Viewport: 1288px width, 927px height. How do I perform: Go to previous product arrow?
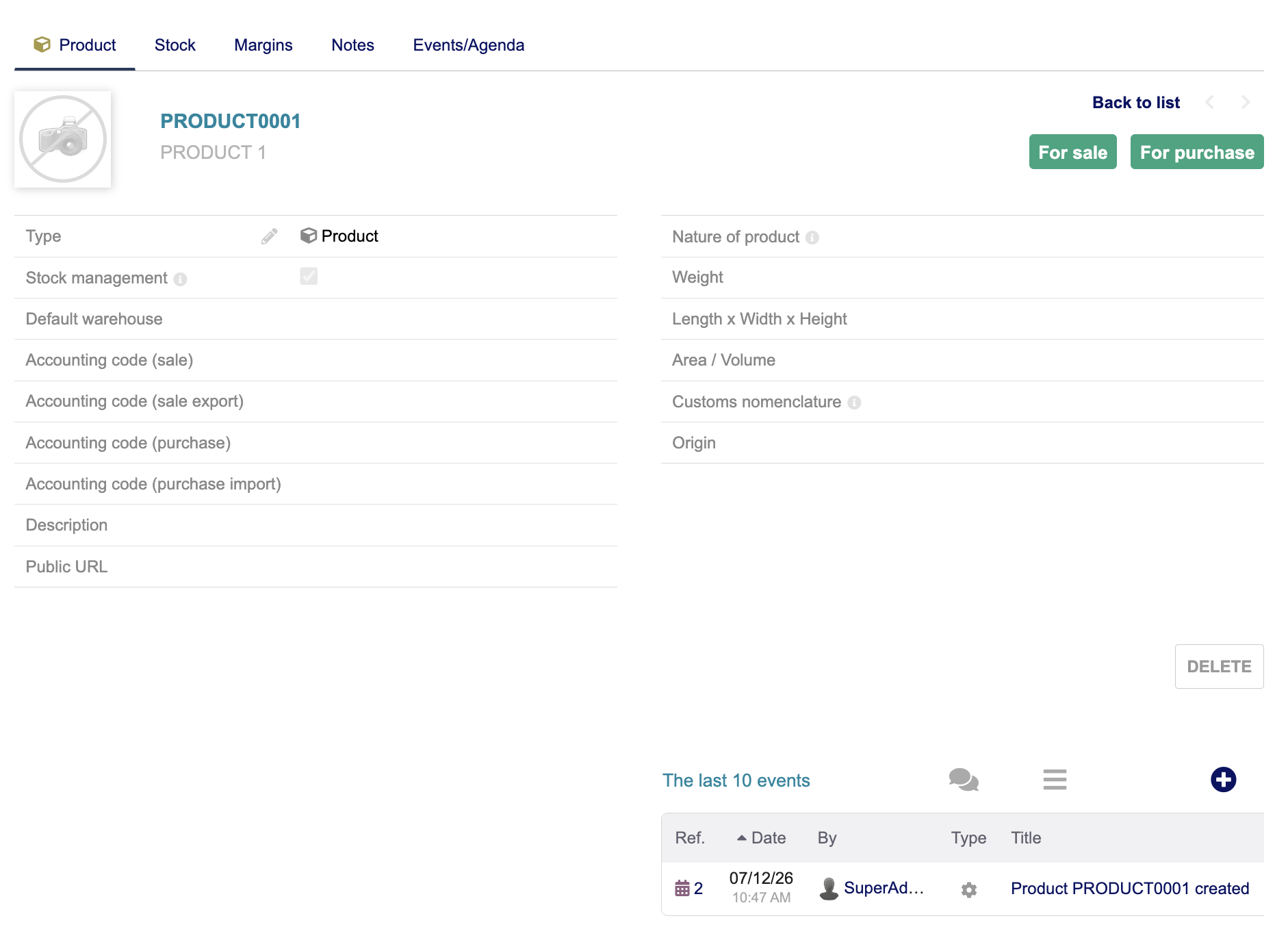pos(1210,103)
